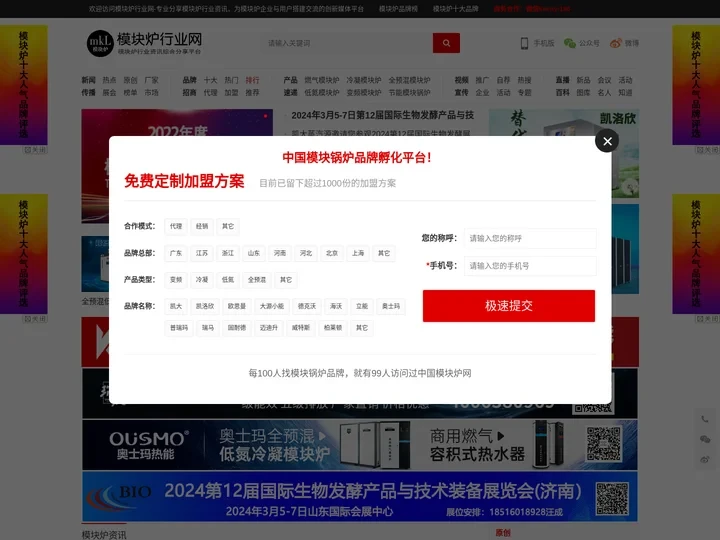Click the phone icon in right sidebar
Image resolution: width=720 pixels, height=540 pixels.
pos(704,419)
